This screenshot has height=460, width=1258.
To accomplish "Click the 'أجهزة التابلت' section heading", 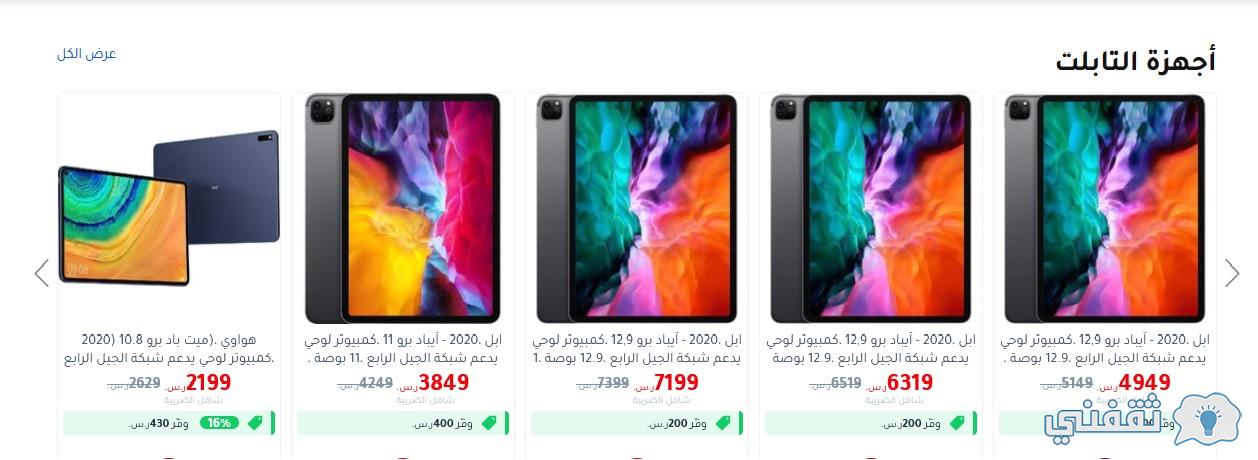I will point(1136,60).
